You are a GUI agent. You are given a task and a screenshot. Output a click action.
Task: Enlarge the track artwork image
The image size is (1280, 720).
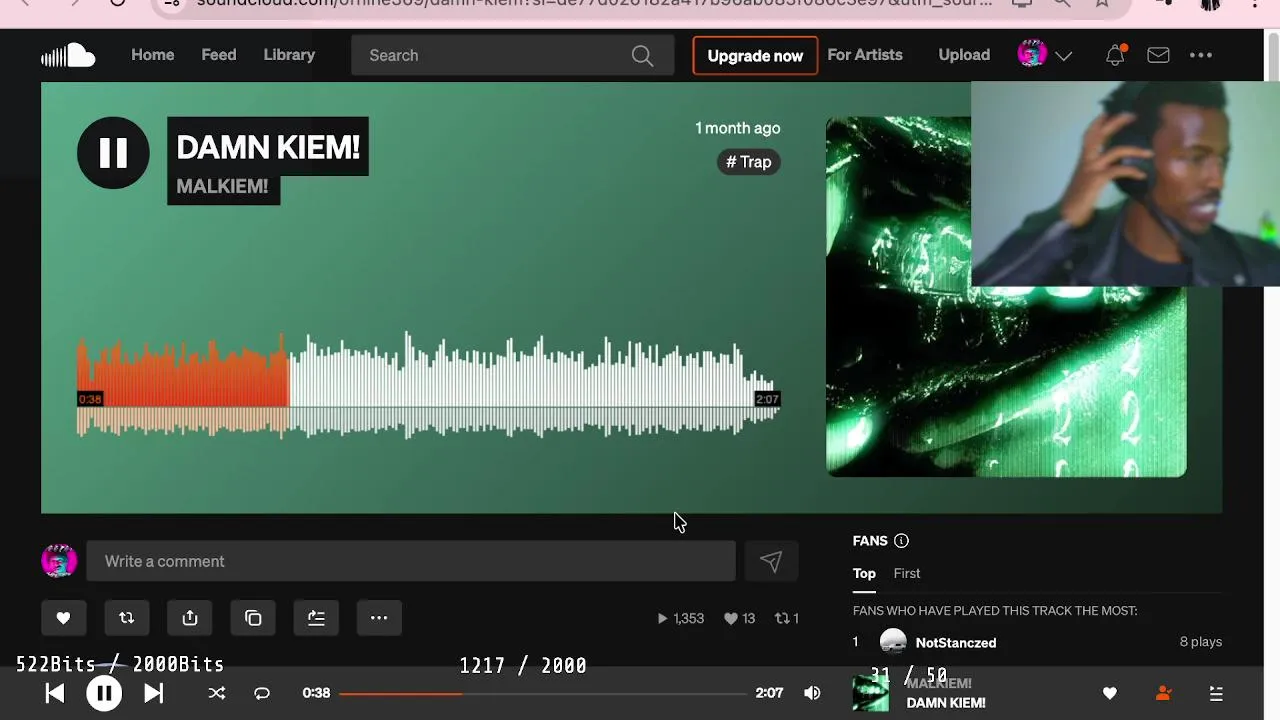pyautogui.click(x=1006, y=296)
